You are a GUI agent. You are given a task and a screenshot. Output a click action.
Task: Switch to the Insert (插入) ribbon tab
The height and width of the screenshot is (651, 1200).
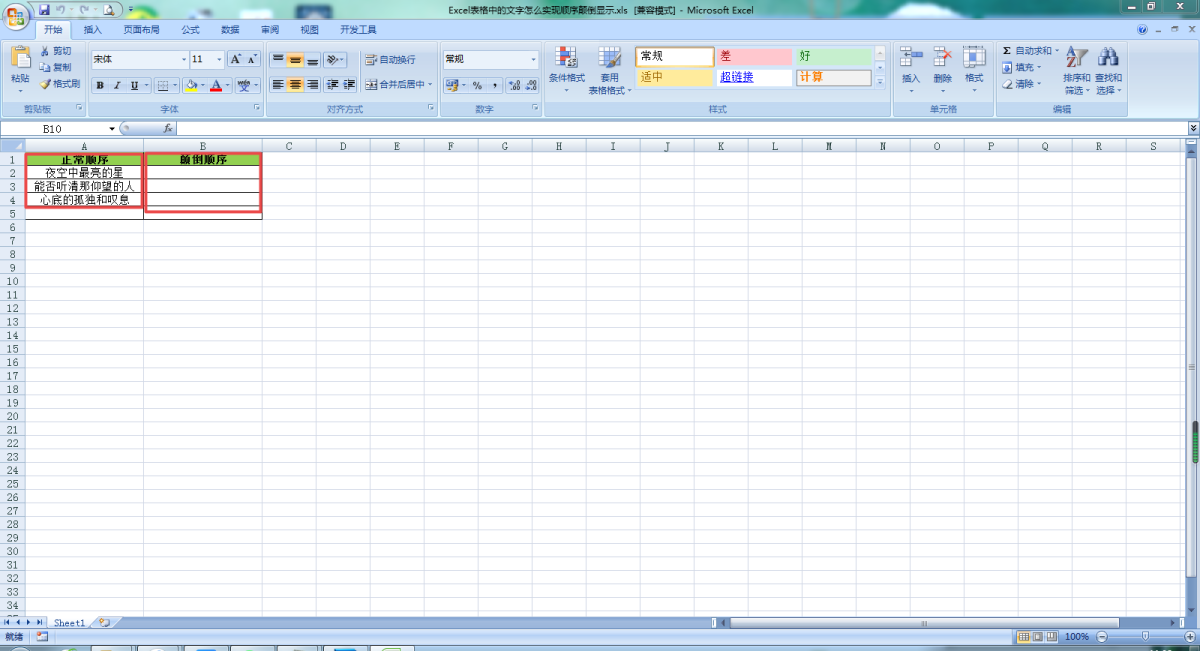(x=92, y=30)
